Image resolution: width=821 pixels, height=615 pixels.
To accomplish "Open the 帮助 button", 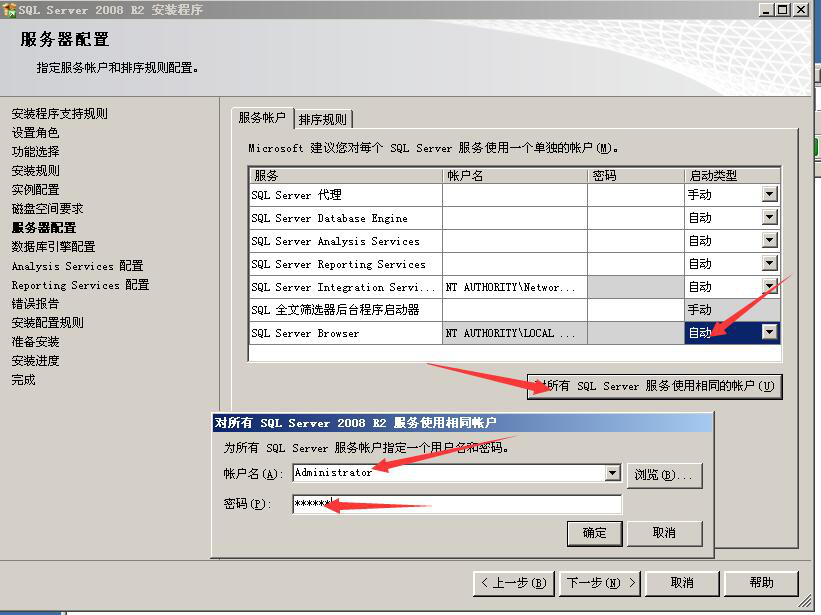I will click(x=761, y=583).
